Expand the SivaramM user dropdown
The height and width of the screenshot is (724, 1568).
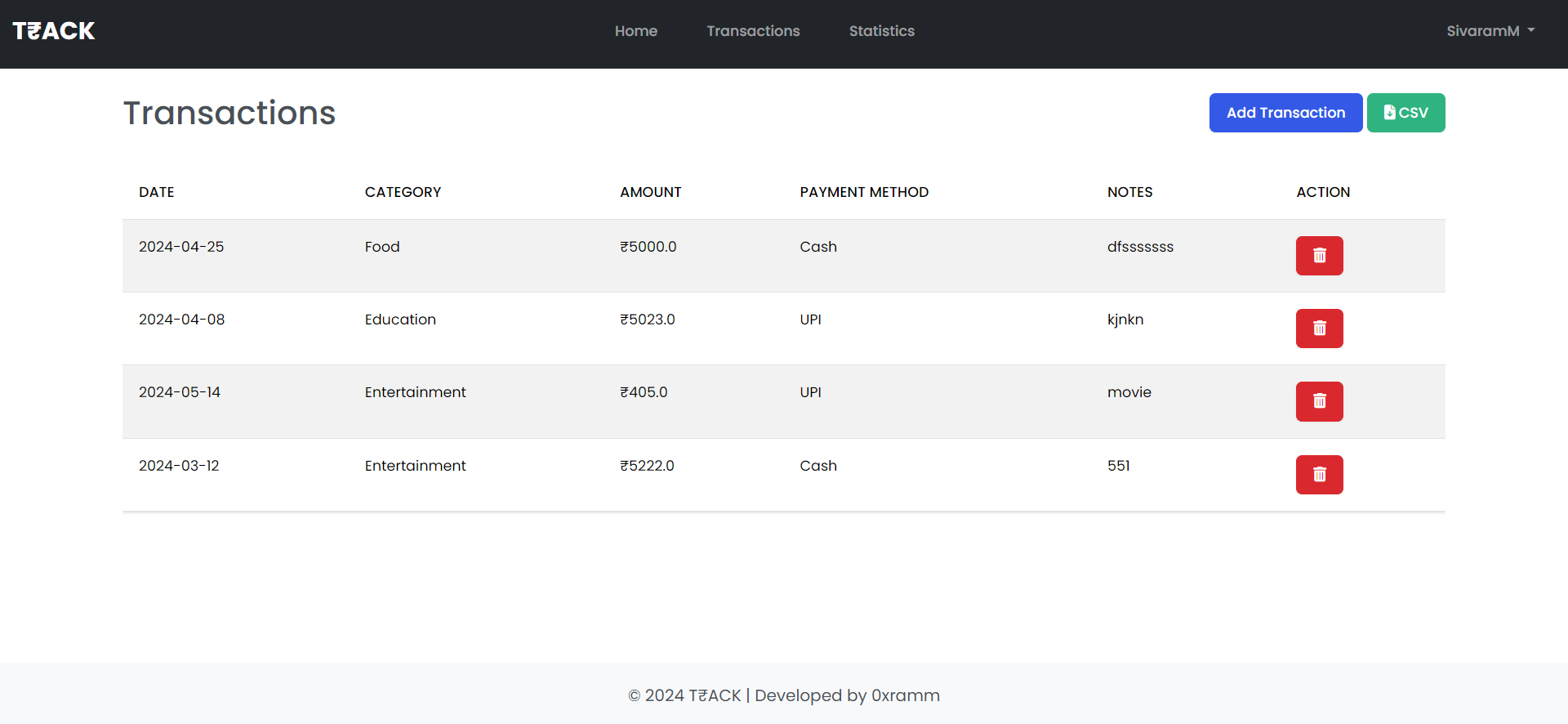pyautogui.click(x=1490, y=31)
